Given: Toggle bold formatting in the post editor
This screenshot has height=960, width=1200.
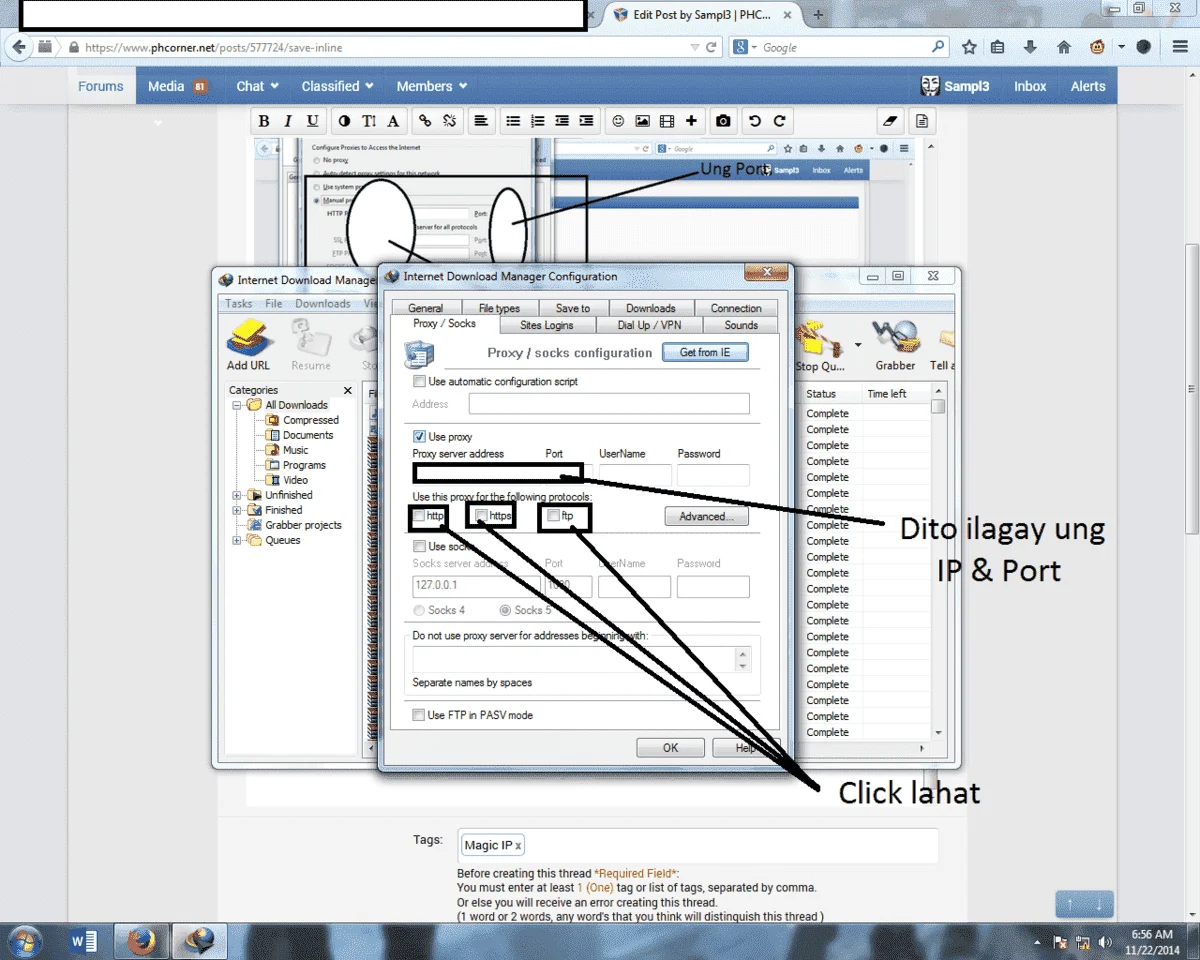Looking at the screenshot, I should tap(264, 121).
